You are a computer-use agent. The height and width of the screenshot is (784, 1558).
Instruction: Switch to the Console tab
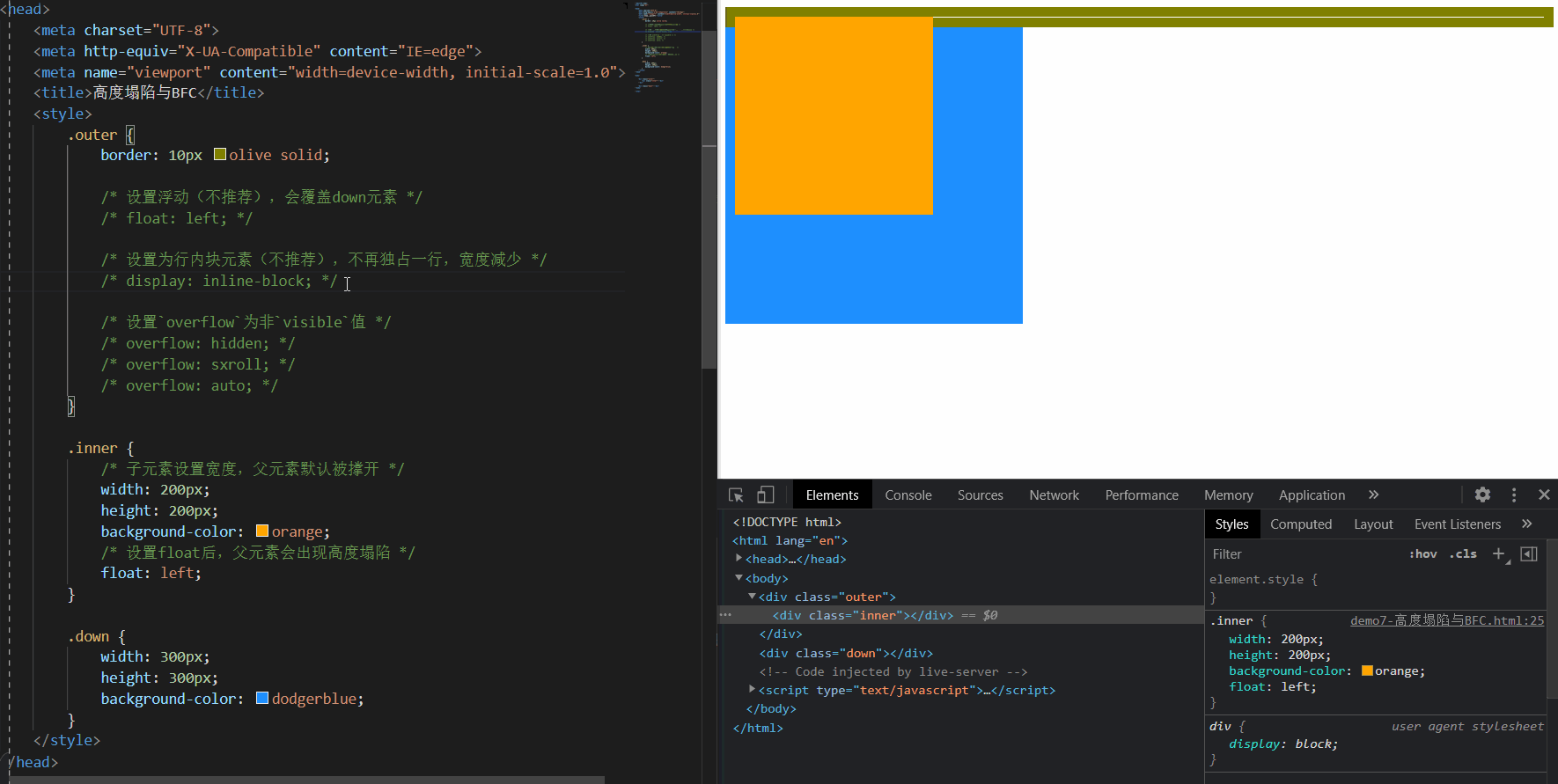click(908, 495)
